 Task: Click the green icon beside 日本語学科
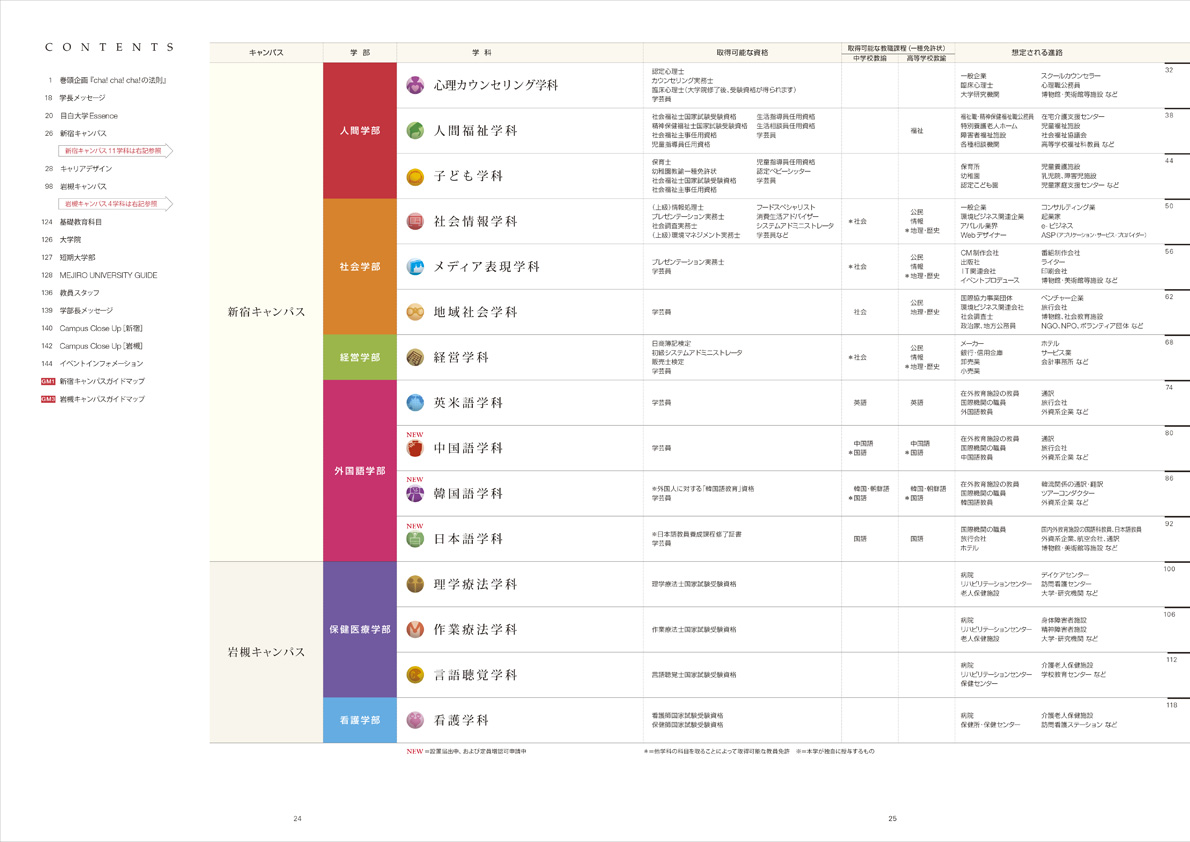[x=414, y=539]
